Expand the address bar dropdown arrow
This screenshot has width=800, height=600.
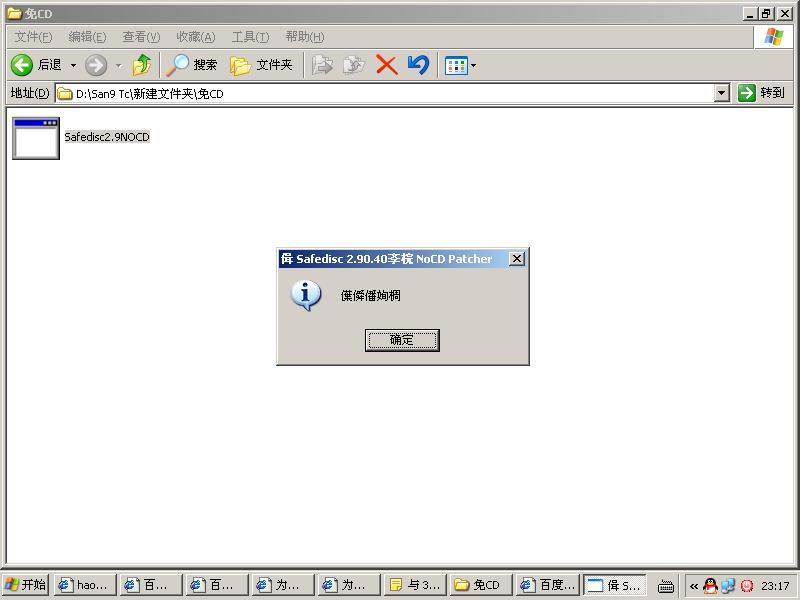pyautogui.click(x=721, y=93)
